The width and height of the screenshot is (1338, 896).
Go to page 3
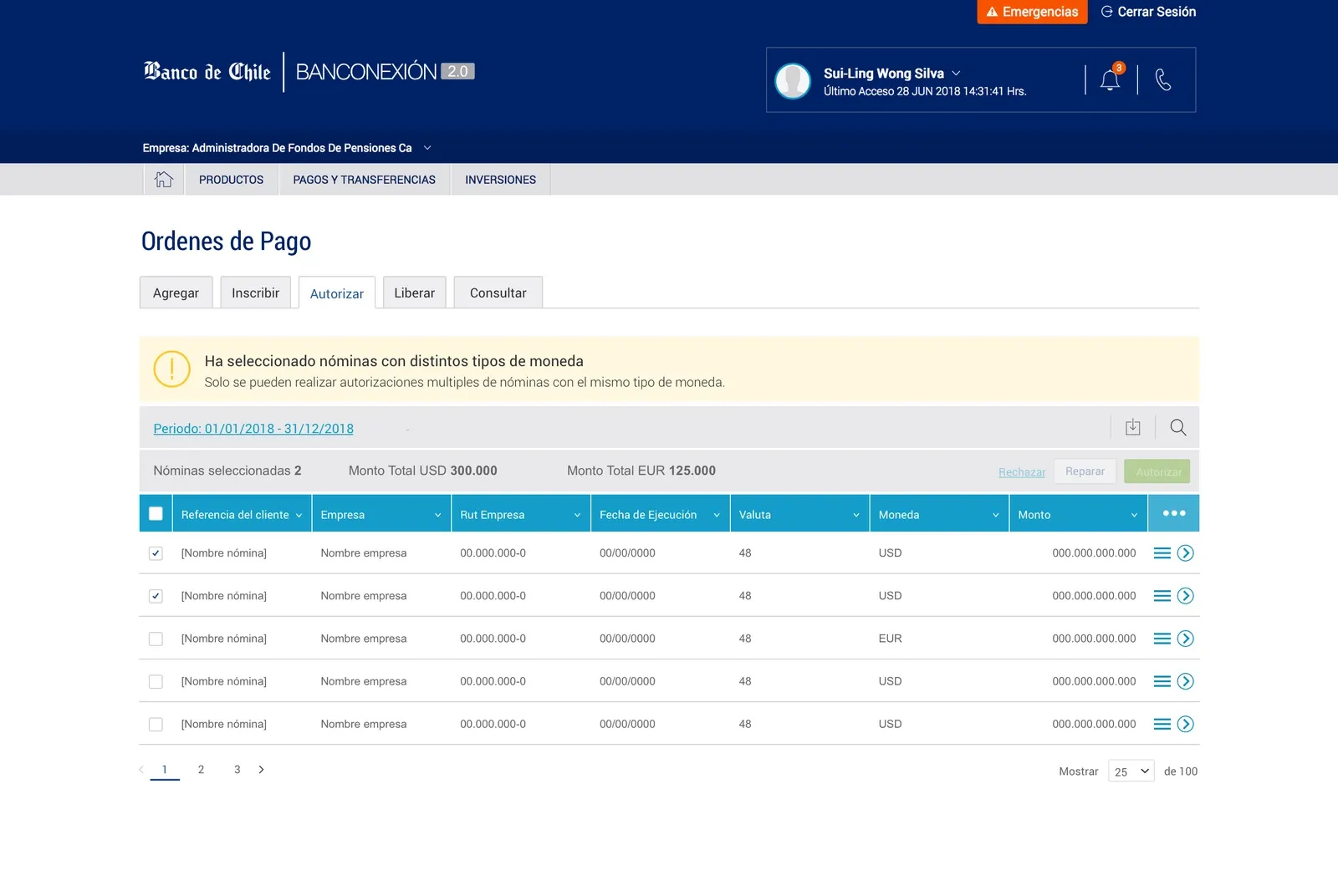pos(237,770)
